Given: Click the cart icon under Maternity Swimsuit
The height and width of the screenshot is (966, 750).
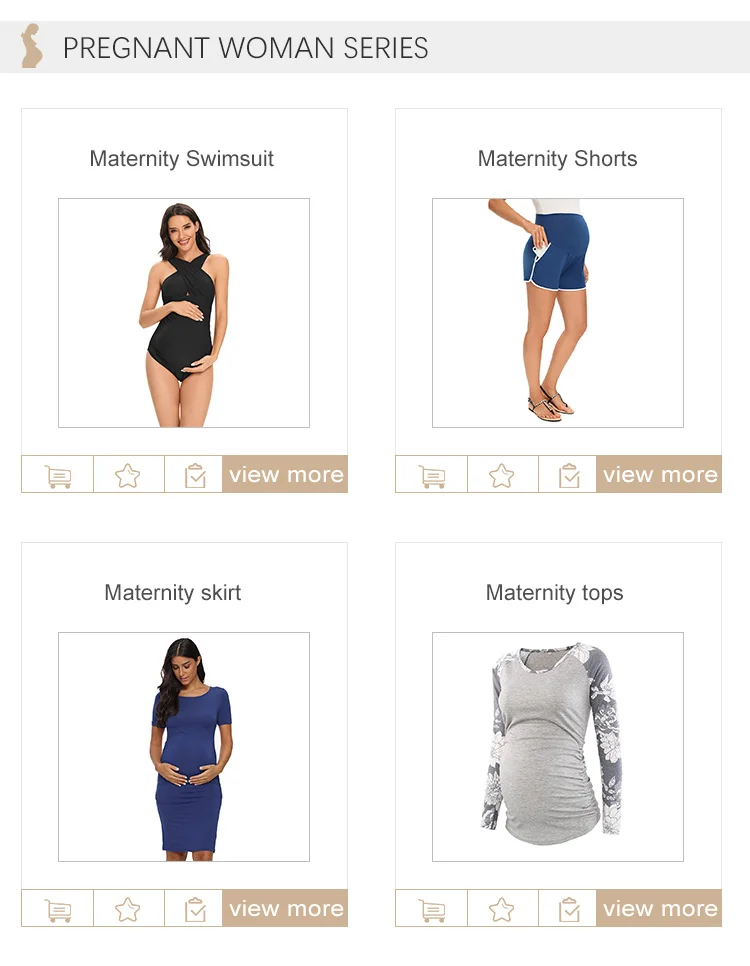Looking at the screenshot, I should click(58, 476).
